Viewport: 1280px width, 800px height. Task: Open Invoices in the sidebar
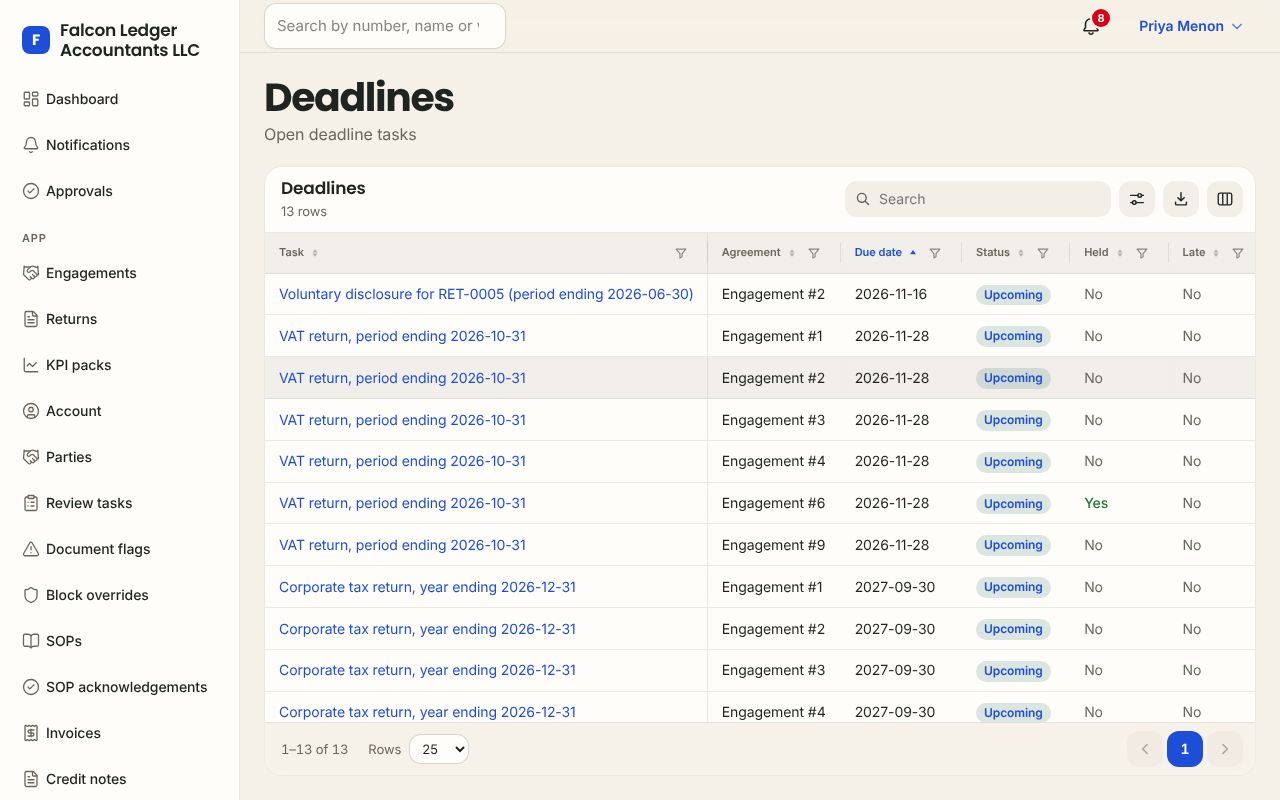(x=120, y=733)
